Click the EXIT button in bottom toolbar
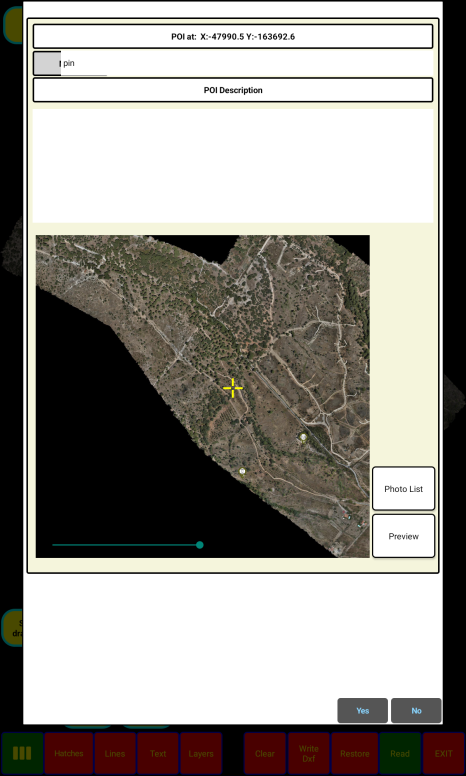Image resolution: width=466 pixels, height=776 pixels. click(443, 753)
